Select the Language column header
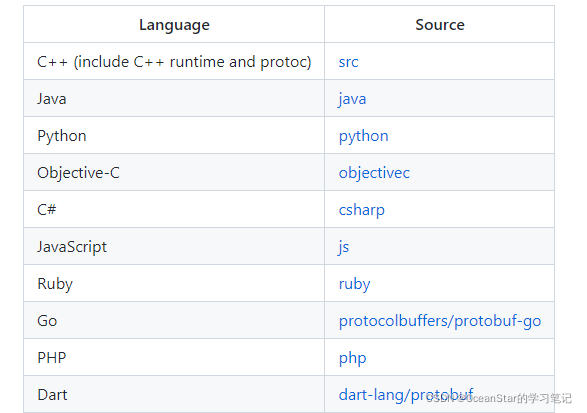 pyautogui.click(x=174, y=24)
